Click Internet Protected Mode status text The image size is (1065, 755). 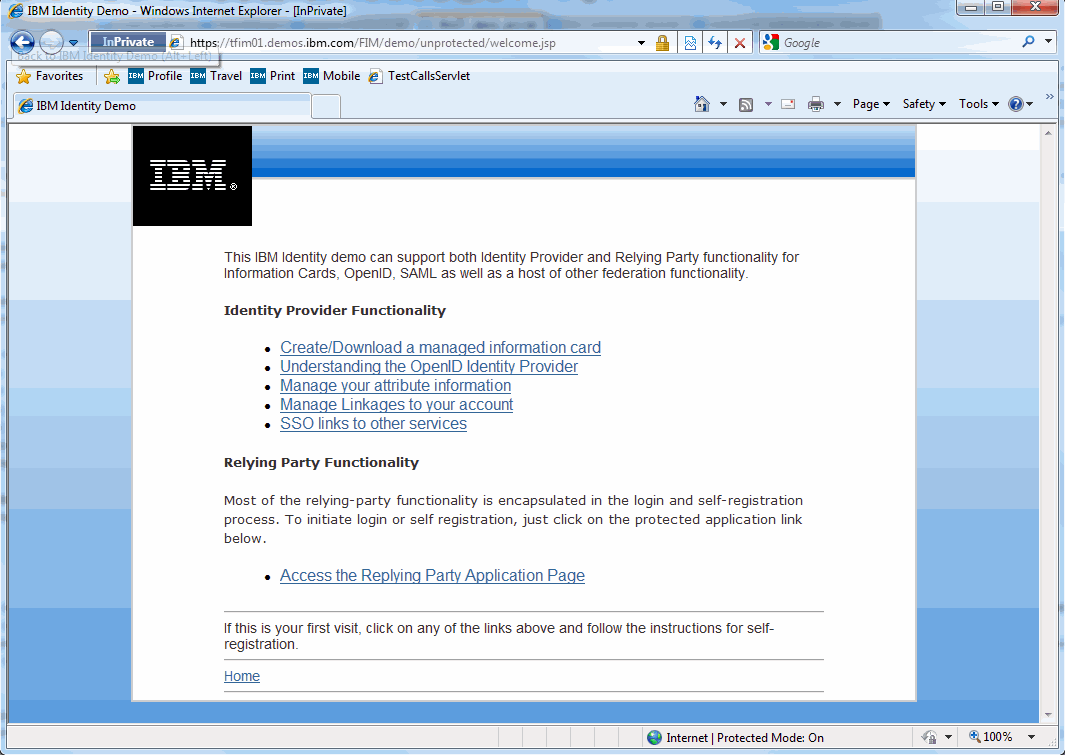745,738
